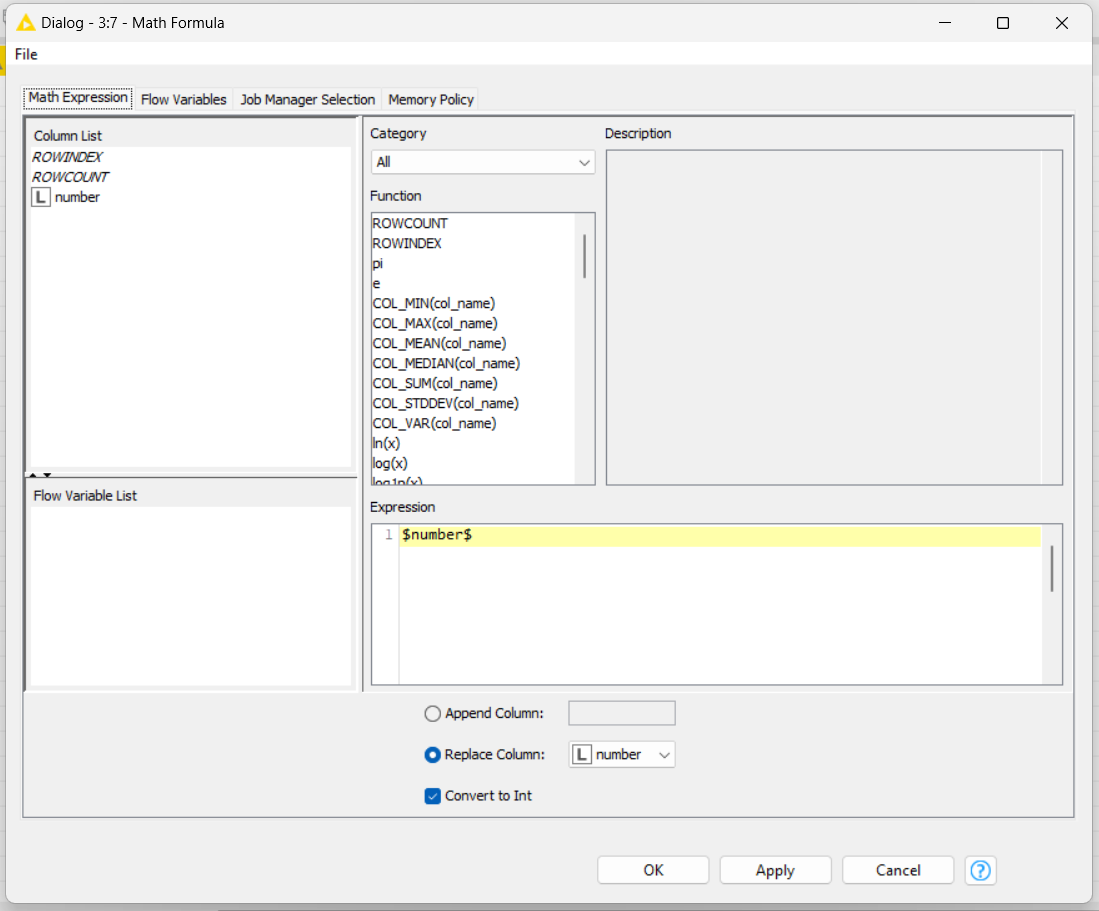Open the Replace Column number dropdown
Viewport: 1099px width, 911px height.
click(622, 755)
